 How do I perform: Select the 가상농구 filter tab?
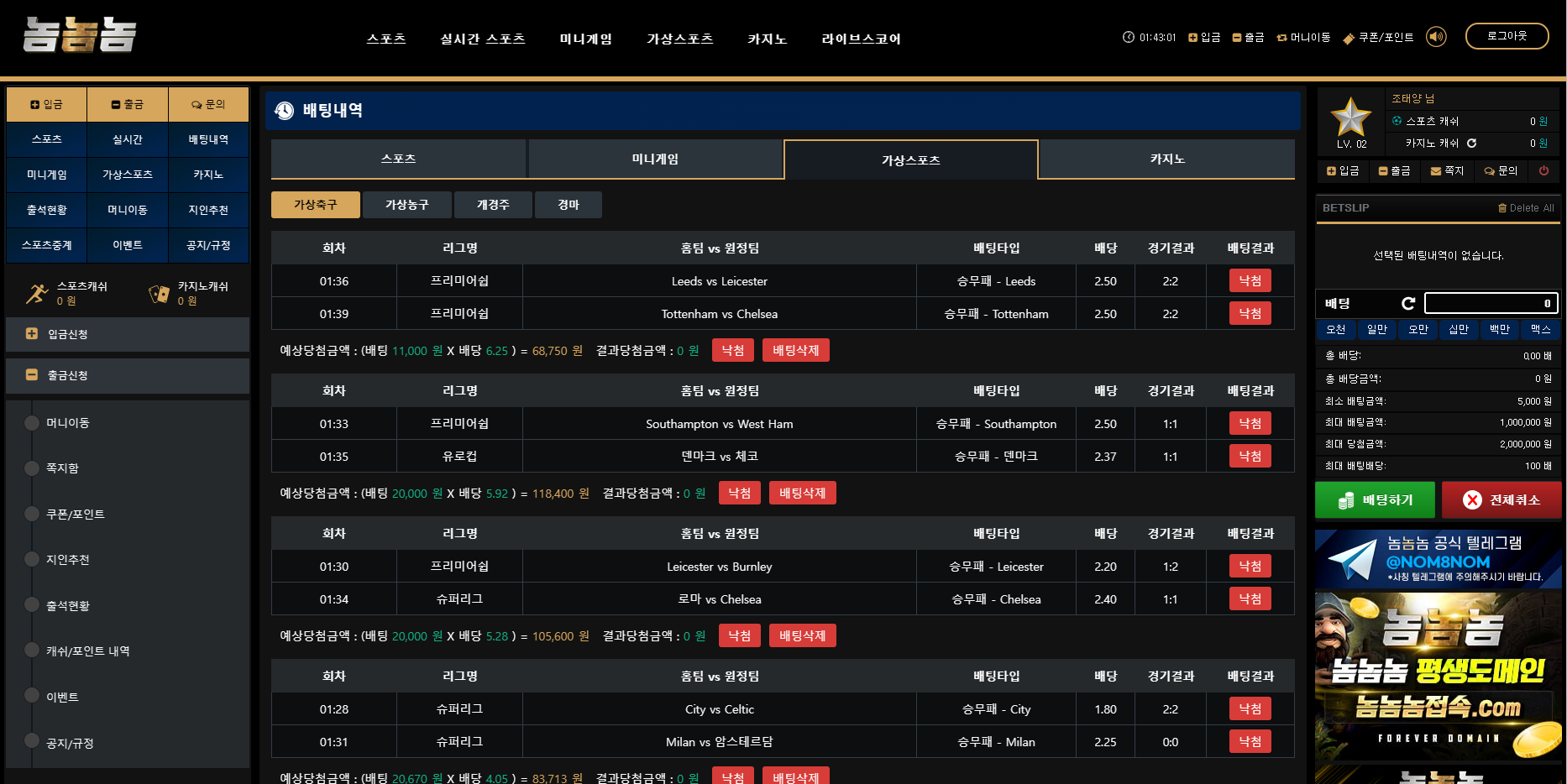[x=406, y=205]
